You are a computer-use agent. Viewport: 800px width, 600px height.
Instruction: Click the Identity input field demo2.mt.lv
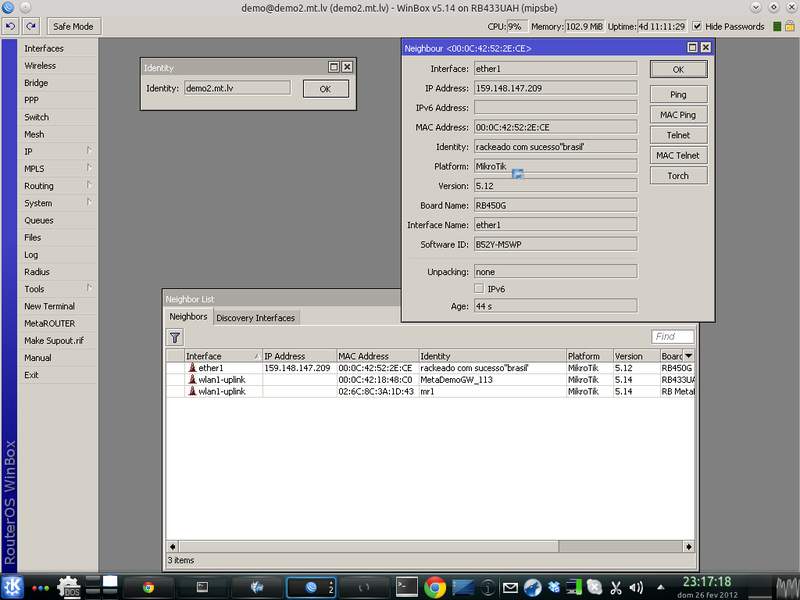coord(237,88)
